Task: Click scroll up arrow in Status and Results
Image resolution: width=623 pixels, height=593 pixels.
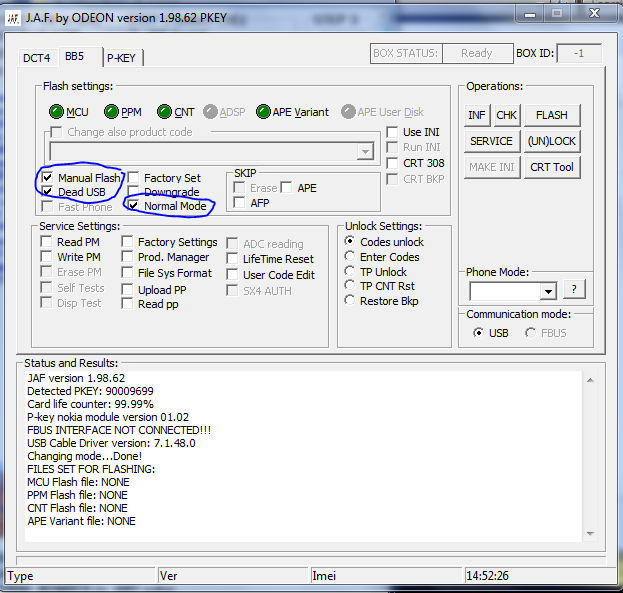Action: (x=590, y=380)
